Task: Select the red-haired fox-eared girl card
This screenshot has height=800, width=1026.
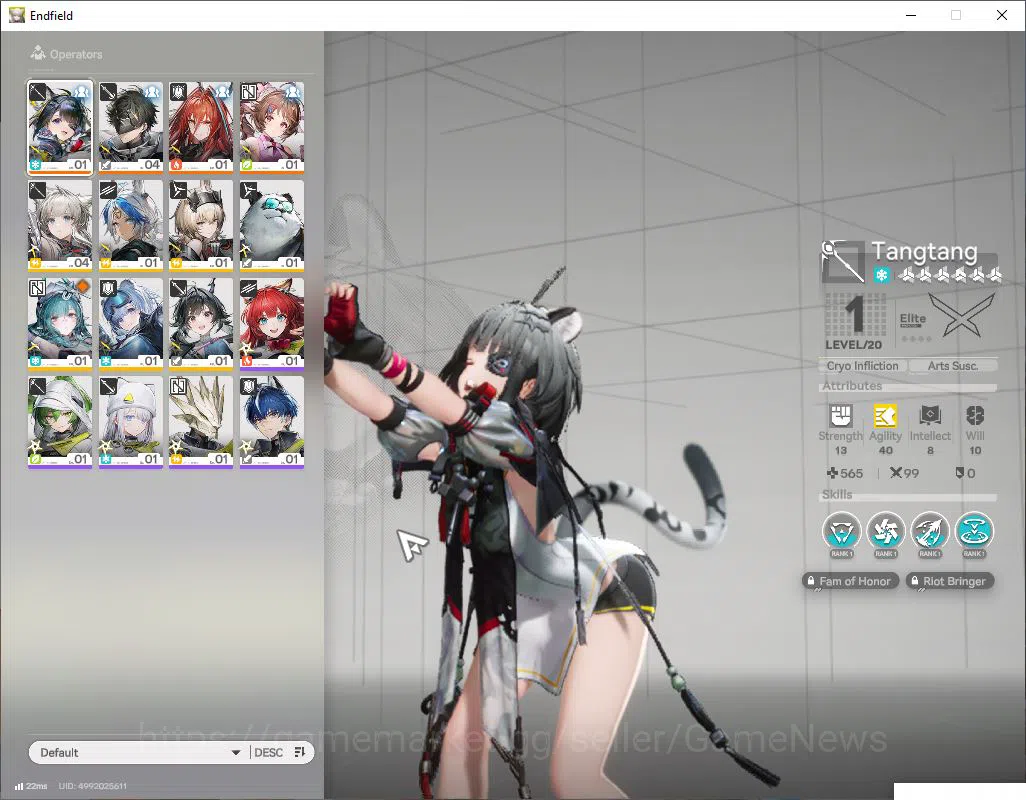Action: pos(272,324)
